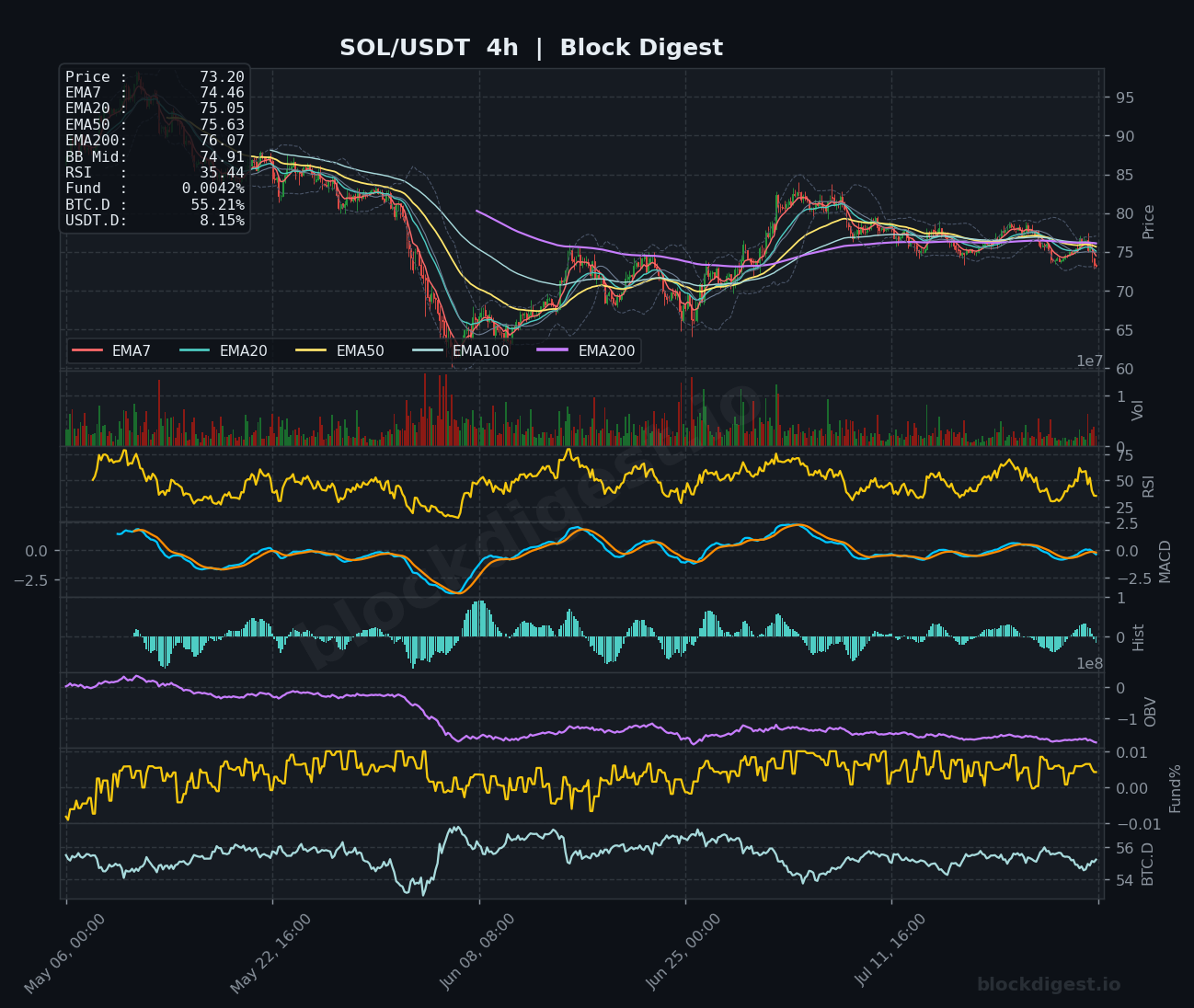
Task: Click the May 22, 16:00 date tick
Action: click(x=270, y=954)
